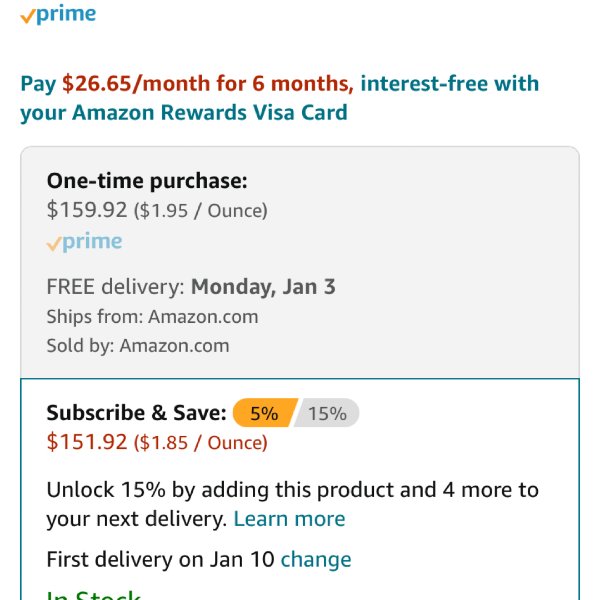Click the Ships from Amazon.com line

point(152,317)
